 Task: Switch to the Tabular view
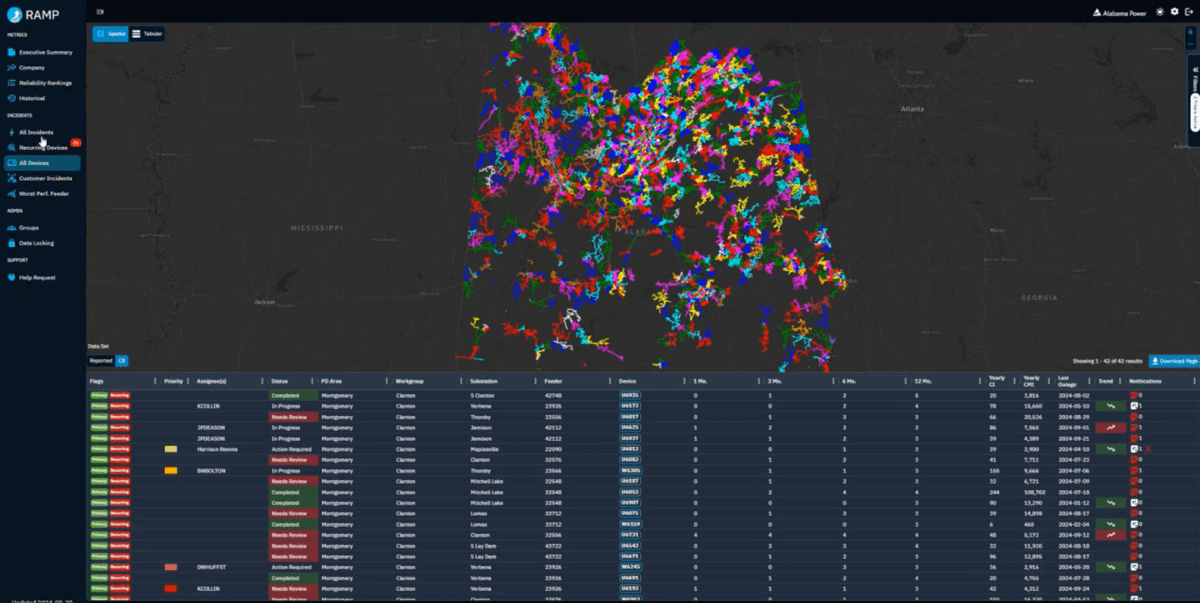[x=148, y=34]
